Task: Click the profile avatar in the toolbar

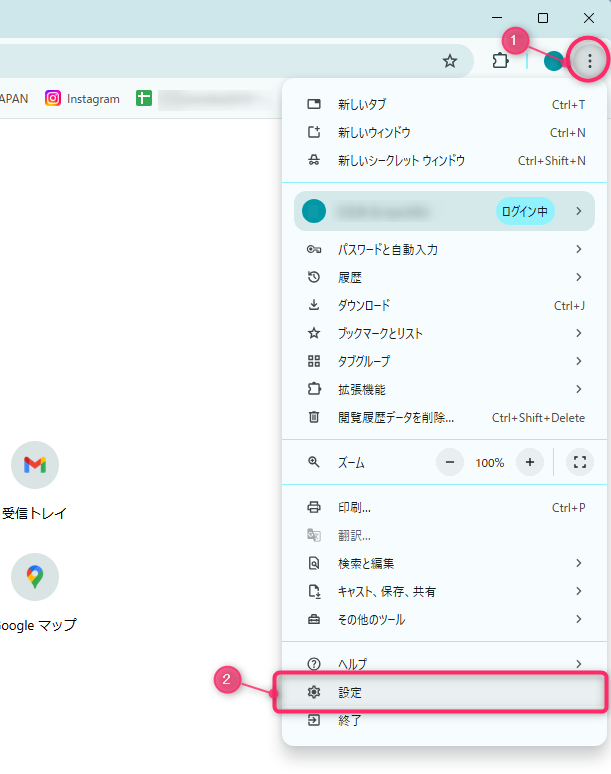Action: [x=553, y=61]
